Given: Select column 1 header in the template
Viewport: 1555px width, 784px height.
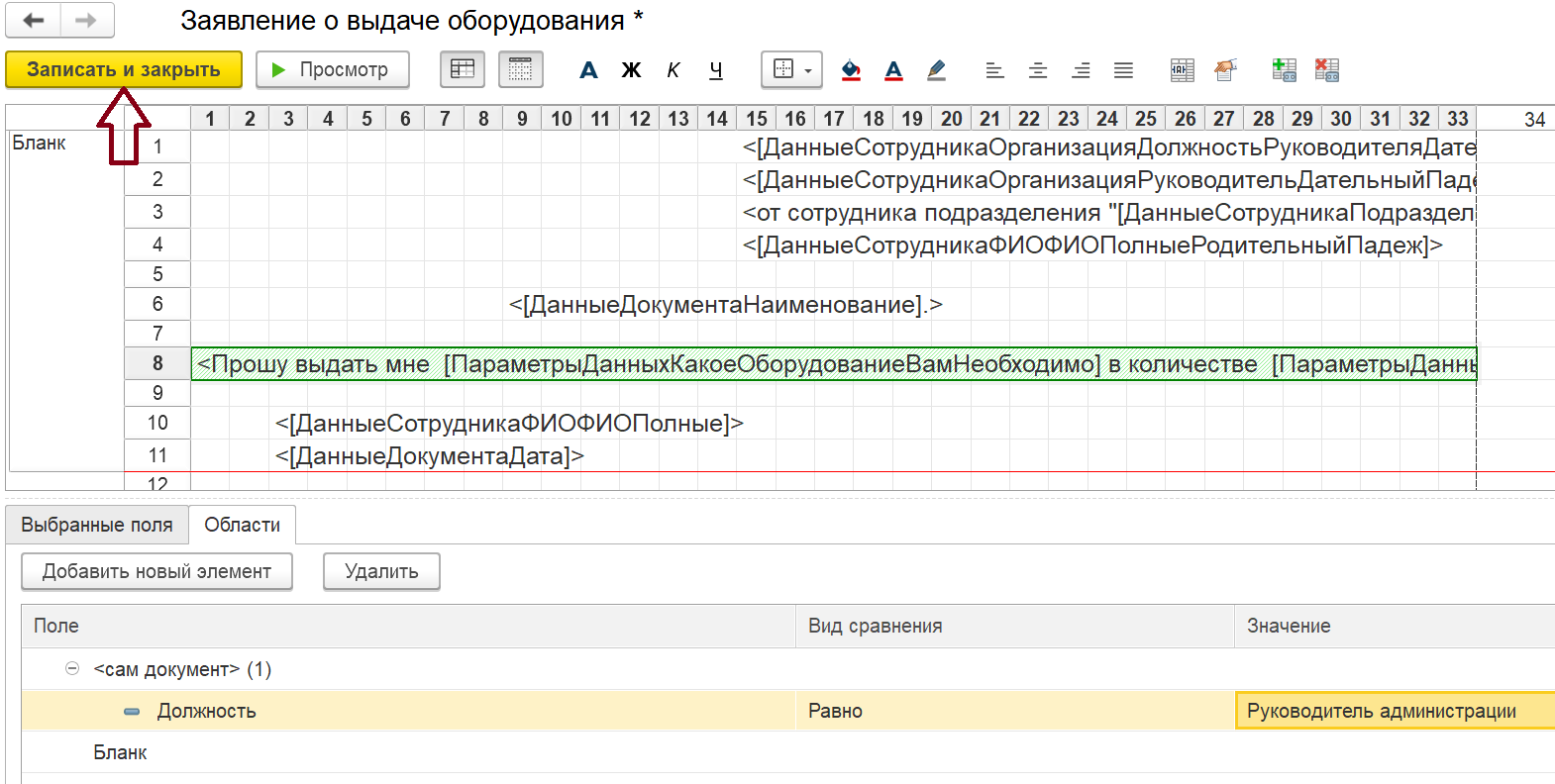Looking at the screenshot, I should (210, 119).
